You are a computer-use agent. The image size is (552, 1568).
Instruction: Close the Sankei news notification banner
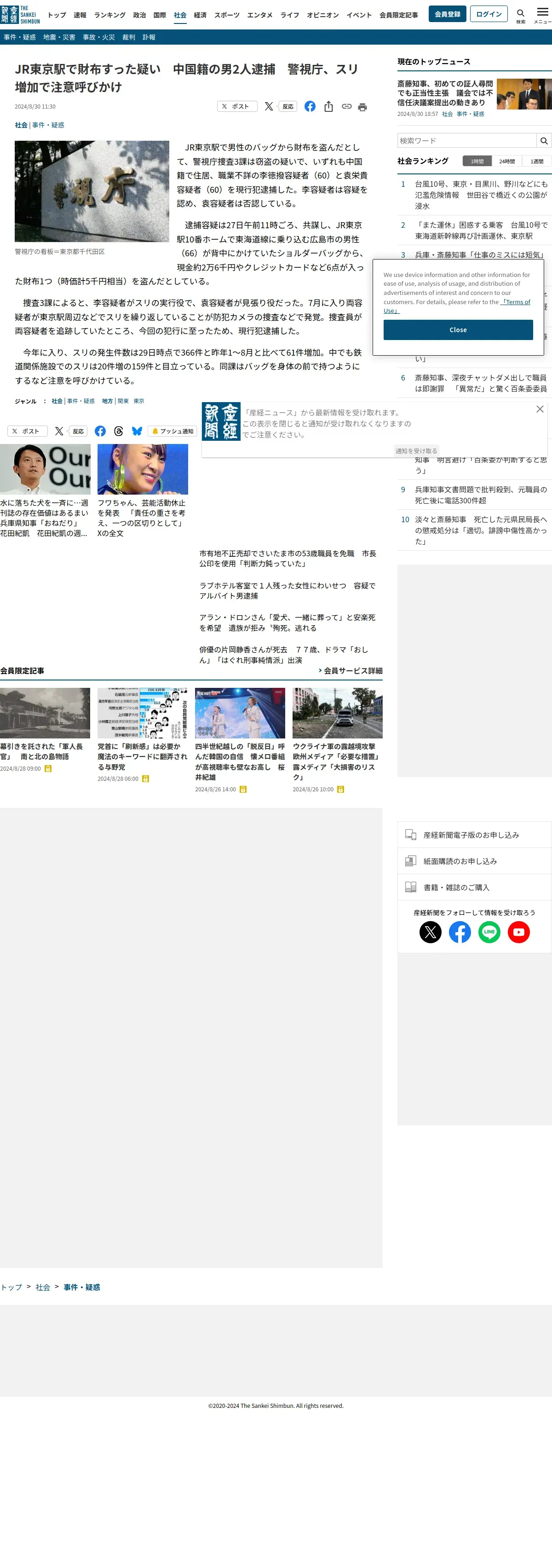[540, 409]
